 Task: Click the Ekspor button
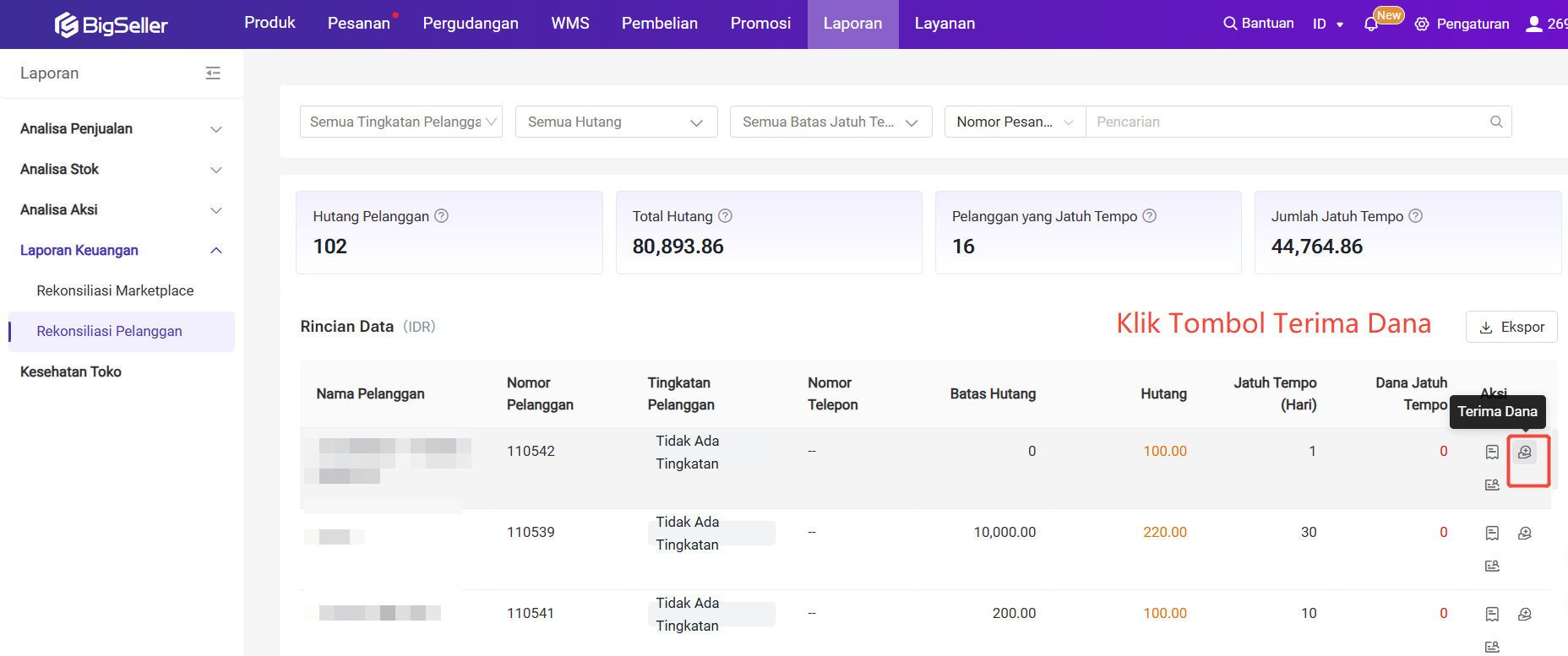(1511, 327)
